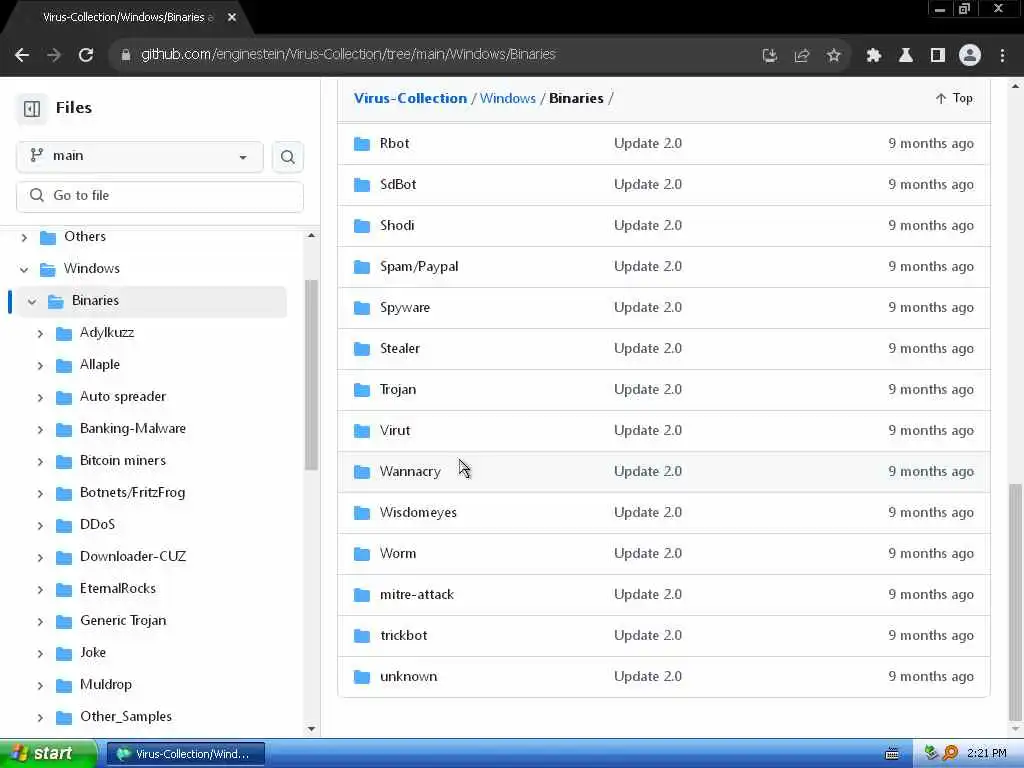Screen dimensions: 1024x768
Task: Expand the Bitcoin miners tree folder
Action: [40, 461]
